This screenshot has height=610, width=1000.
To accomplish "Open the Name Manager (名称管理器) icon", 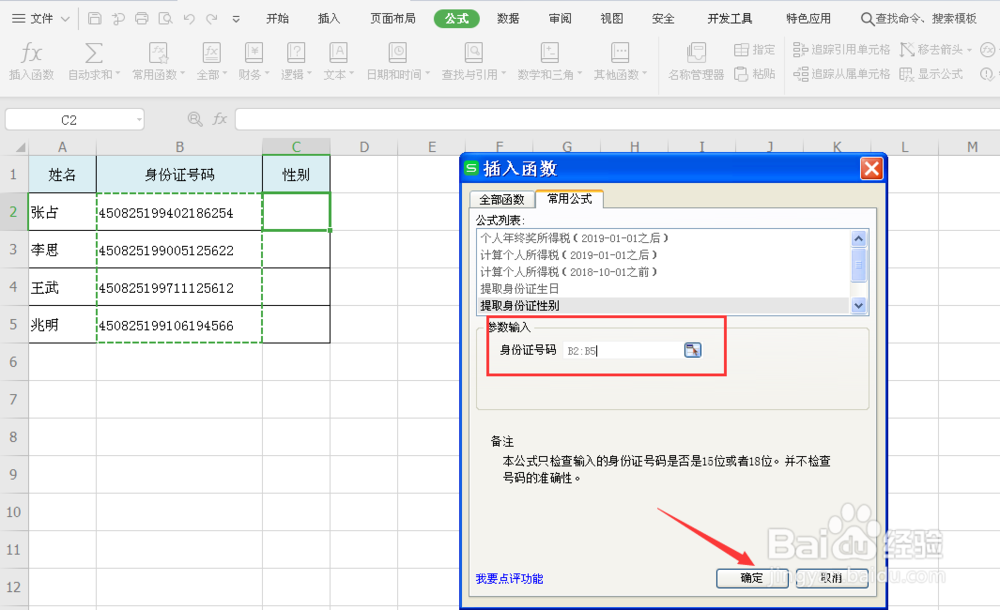I will [x=696, y=53].
